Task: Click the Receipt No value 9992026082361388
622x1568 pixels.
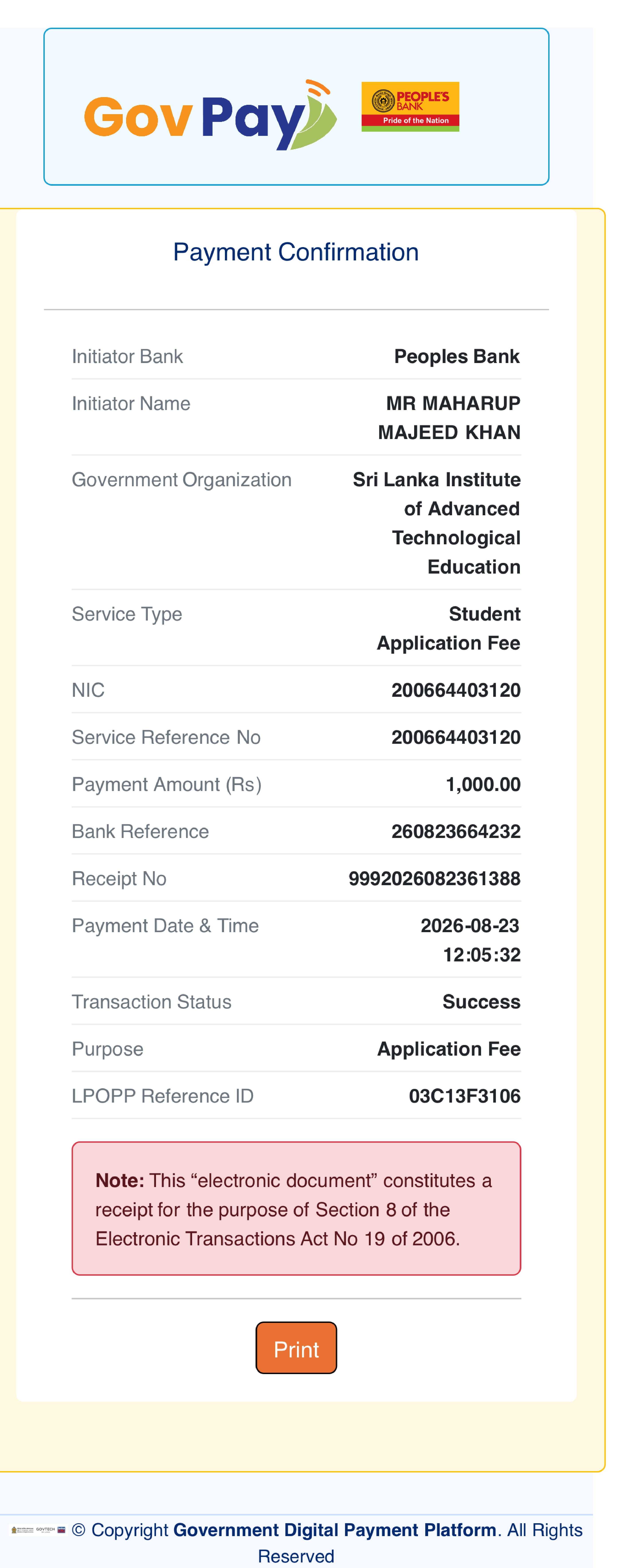Action: tap(435, 878)
